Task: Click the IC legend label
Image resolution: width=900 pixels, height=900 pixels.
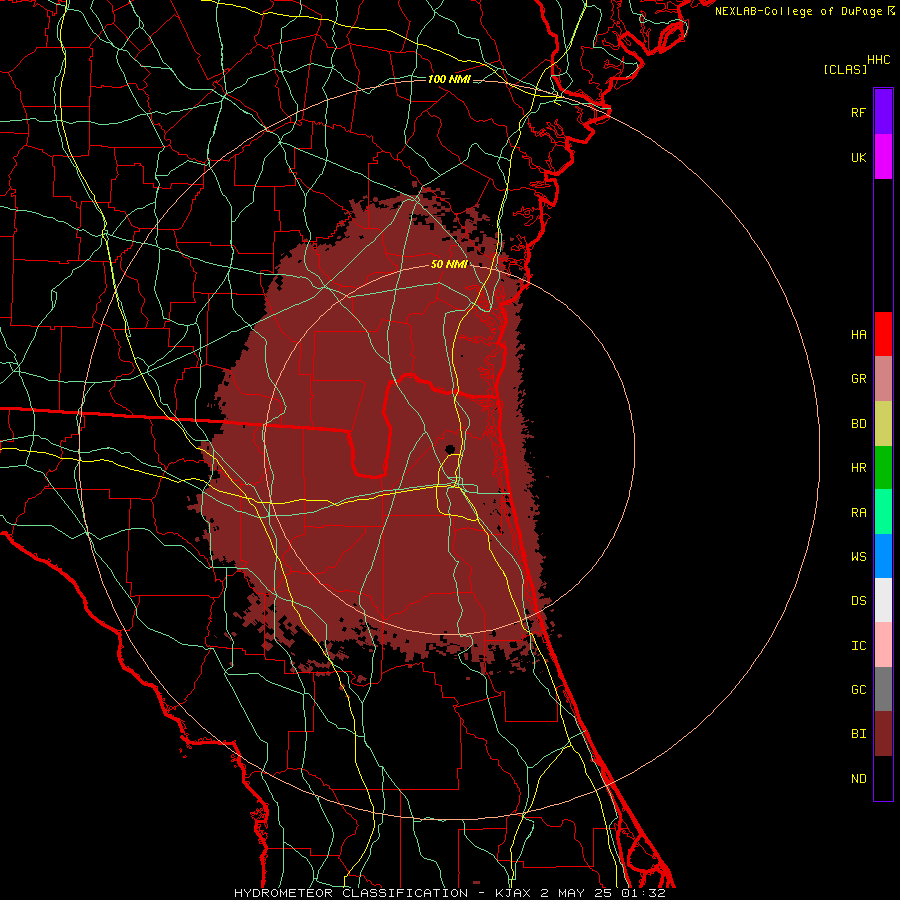Action: pos(858,646)
